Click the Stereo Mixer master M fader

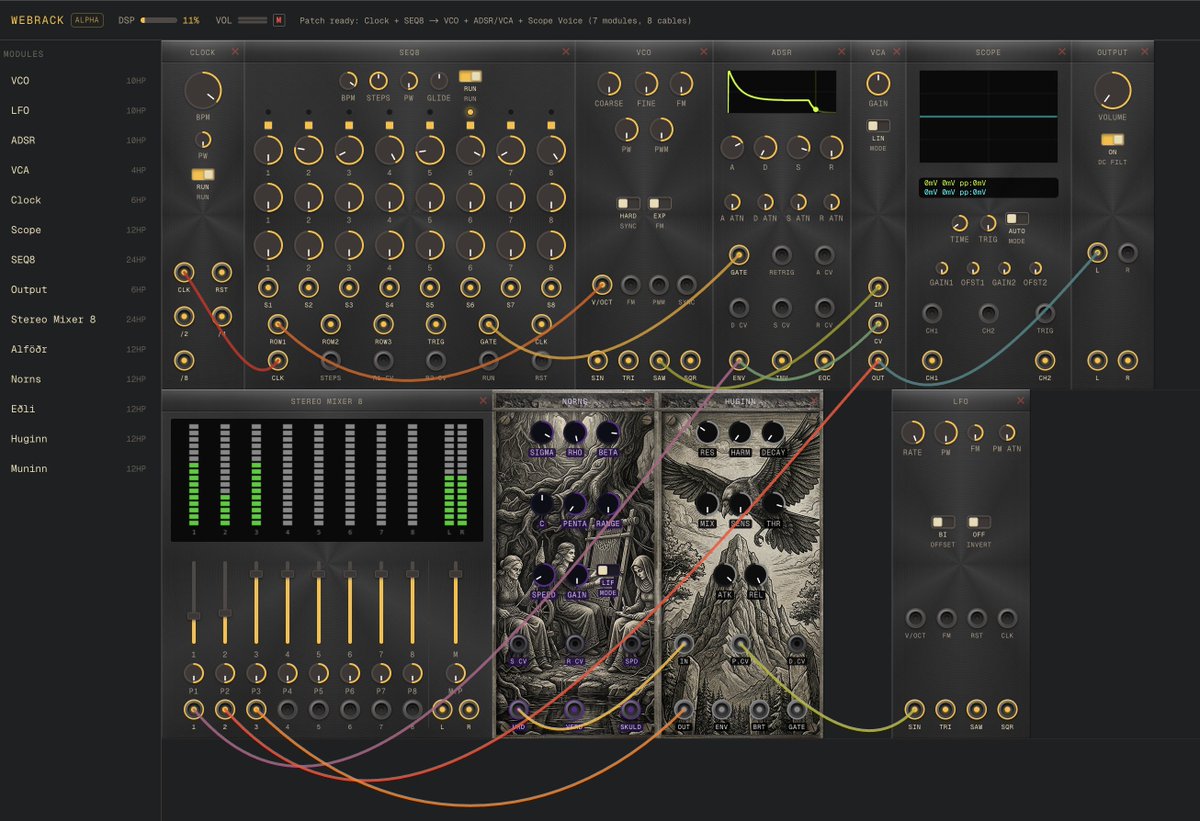(x=456, y=602)
